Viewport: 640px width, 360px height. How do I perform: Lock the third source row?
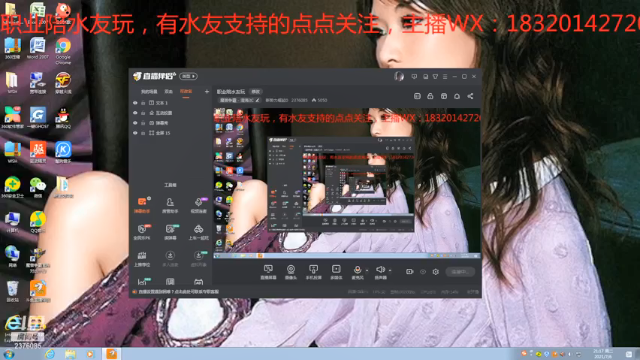(x=143, y=123)
